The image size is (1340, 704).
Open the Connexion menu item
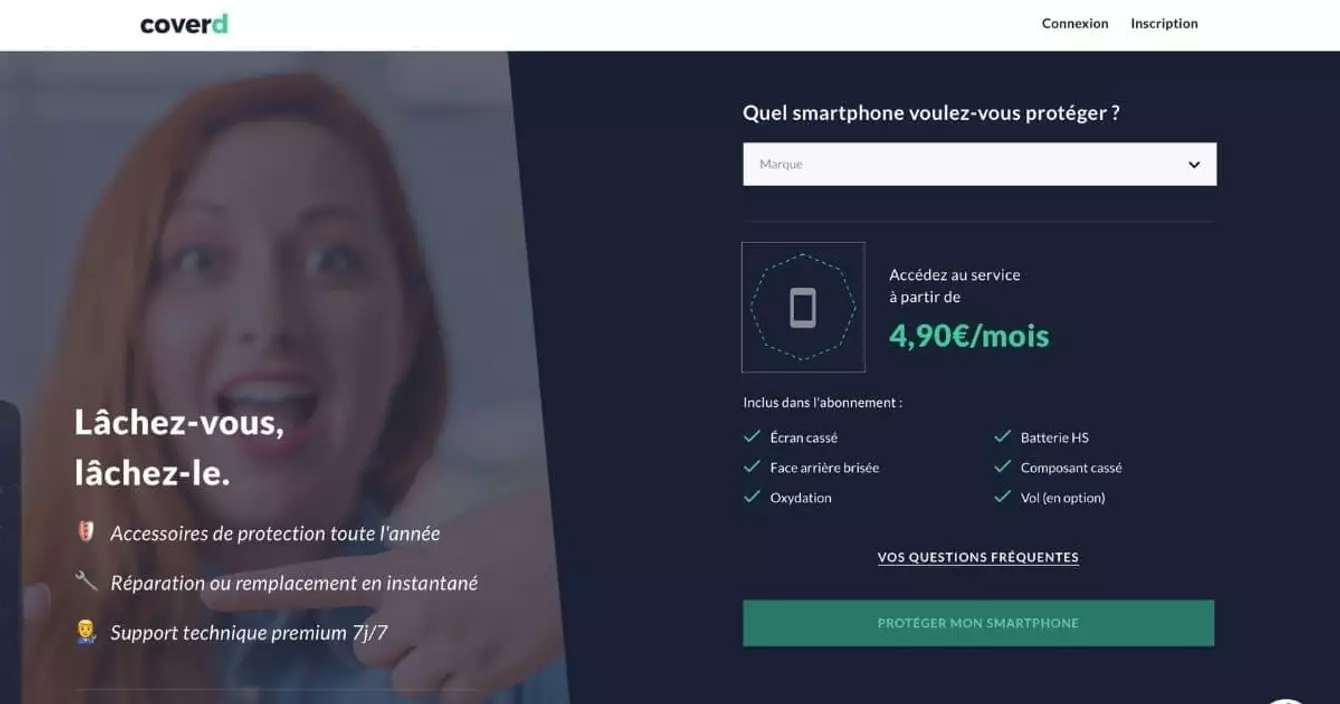tap(1075, 24)
